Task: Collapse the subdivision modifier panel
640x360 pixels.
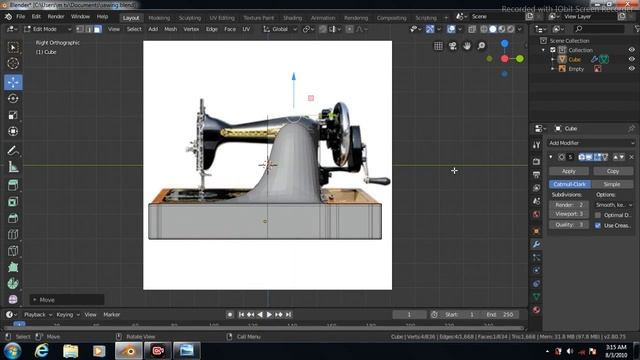Action: [551, 157]
